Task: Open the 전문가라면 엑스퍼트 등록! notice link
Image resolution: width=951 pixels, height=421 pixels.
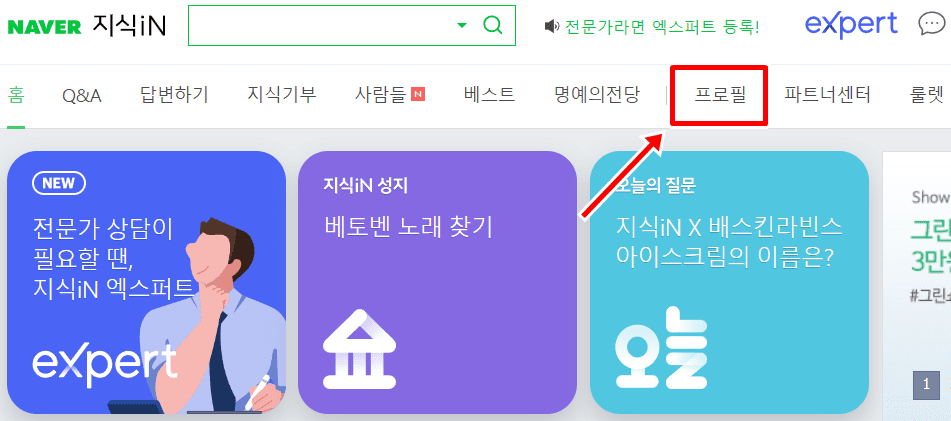Action: point(662,26)
